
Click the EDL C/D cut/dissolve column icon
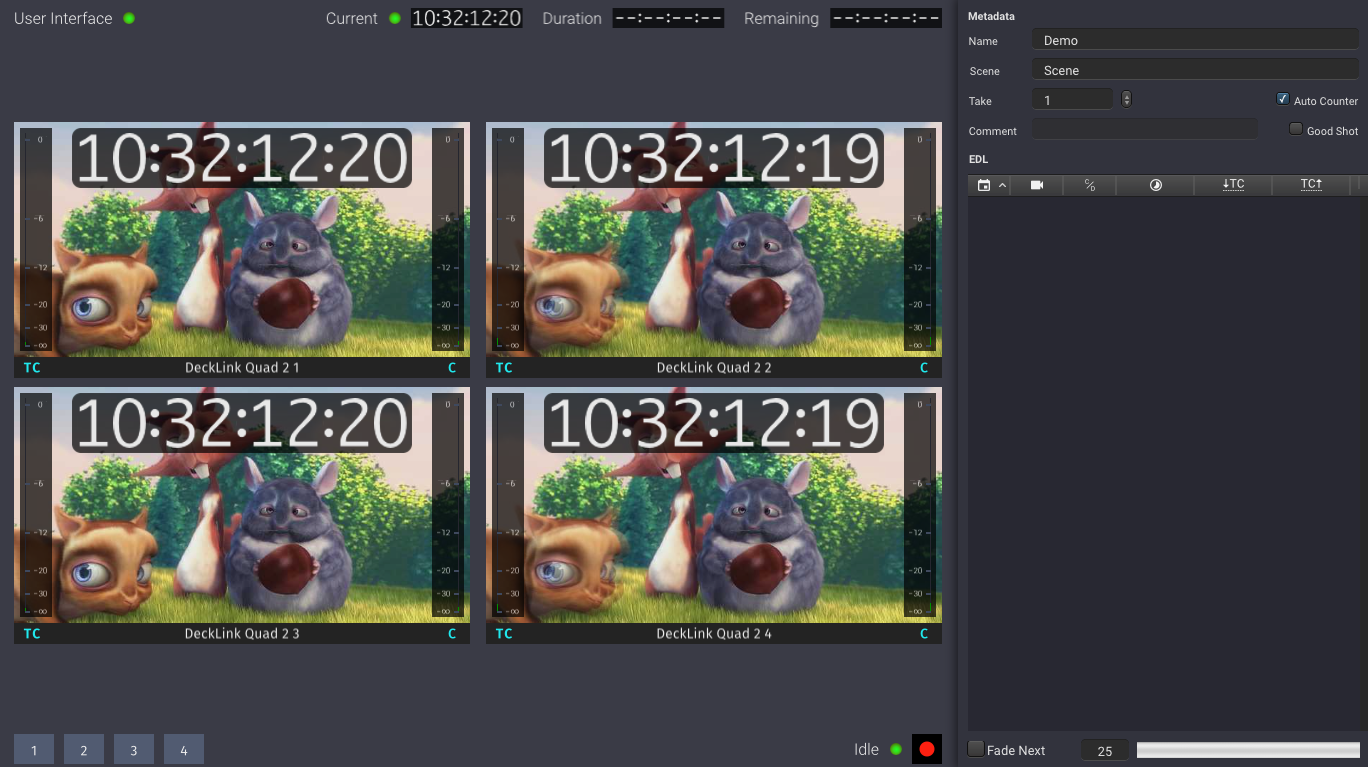[1090, 185]
